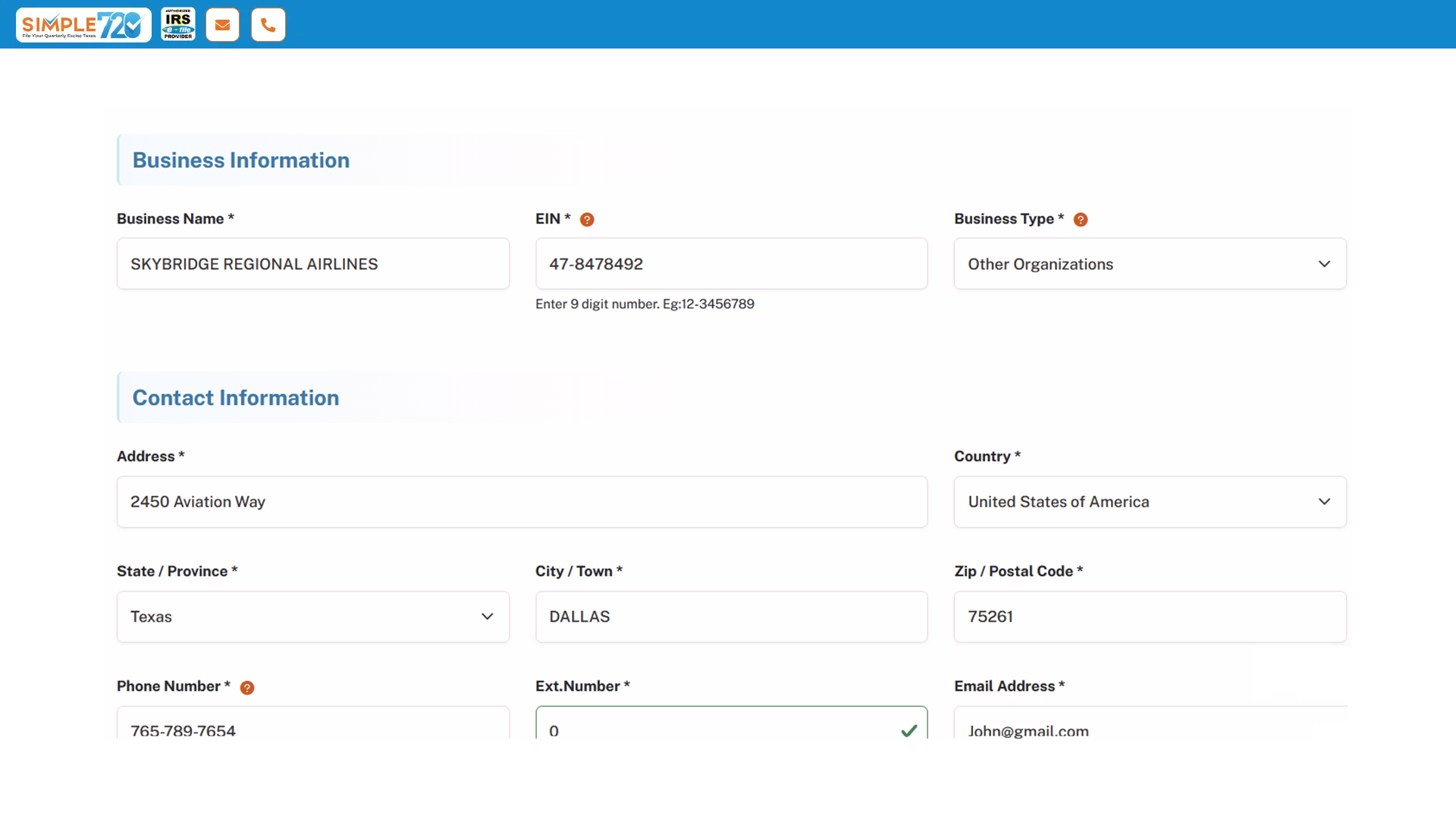Click the Zip / Postal Code label
The width and height of the screenshot is (1456, 819).
1018,571
